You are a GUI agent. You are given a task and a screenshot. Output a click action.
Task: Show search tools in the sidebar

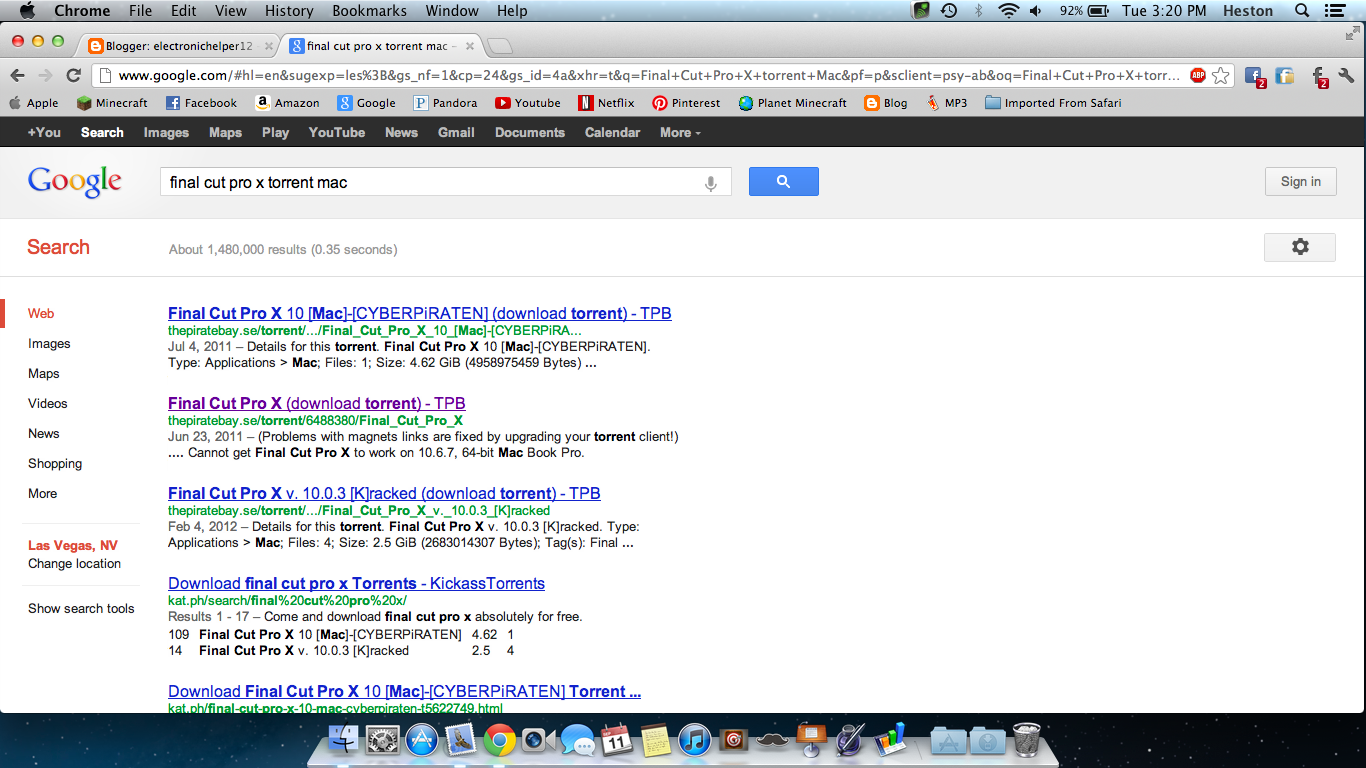pos(81,608)
